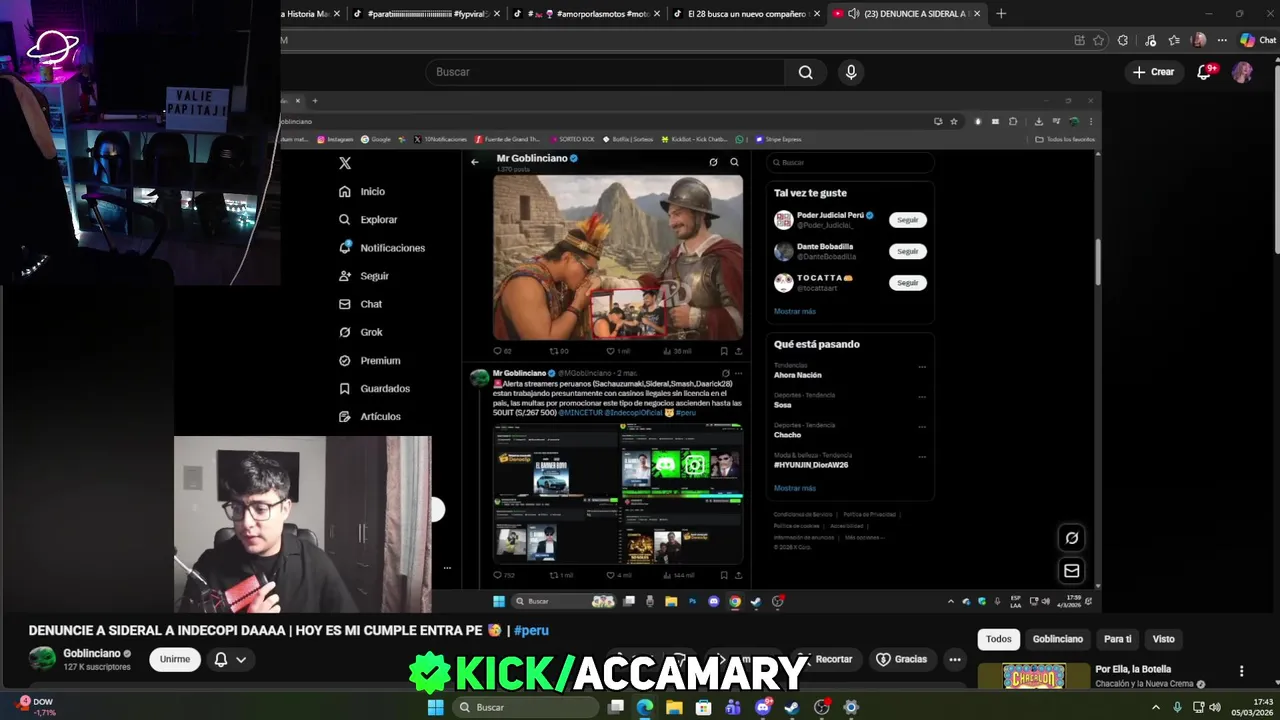Viewport: 1280px width, 720px height.
Task: Open options menu for "Por Ella, la Botella"
Action: [x=1242, y=671]
